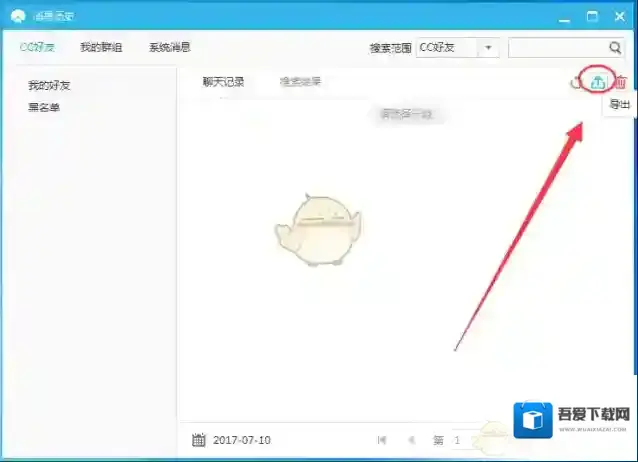Screen dimensions: 638x462
Task: Click the export (导出) chat records icon
Action: tap(598, 82)
